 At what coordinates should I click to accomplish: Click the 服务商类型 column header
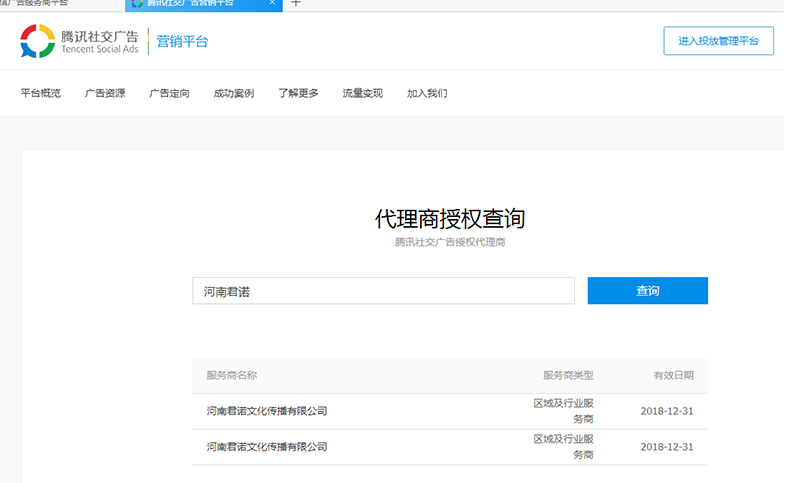tap(568, 375)
